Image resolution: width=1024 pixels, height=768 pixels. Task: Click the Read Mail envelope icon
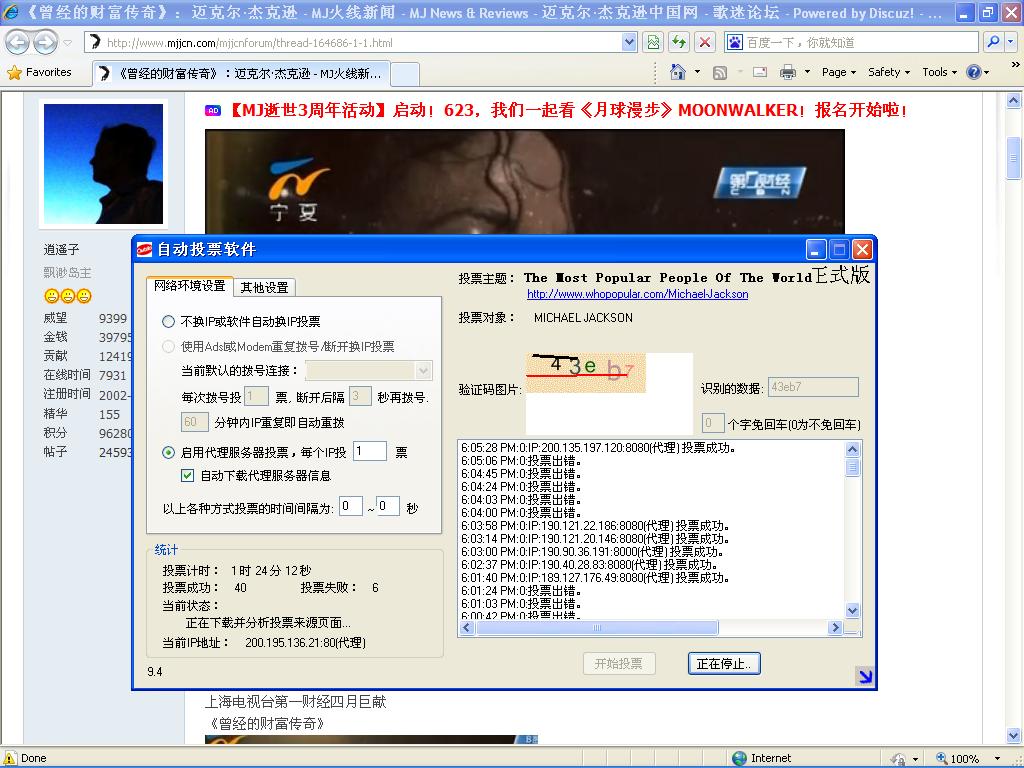coord(760,72)
